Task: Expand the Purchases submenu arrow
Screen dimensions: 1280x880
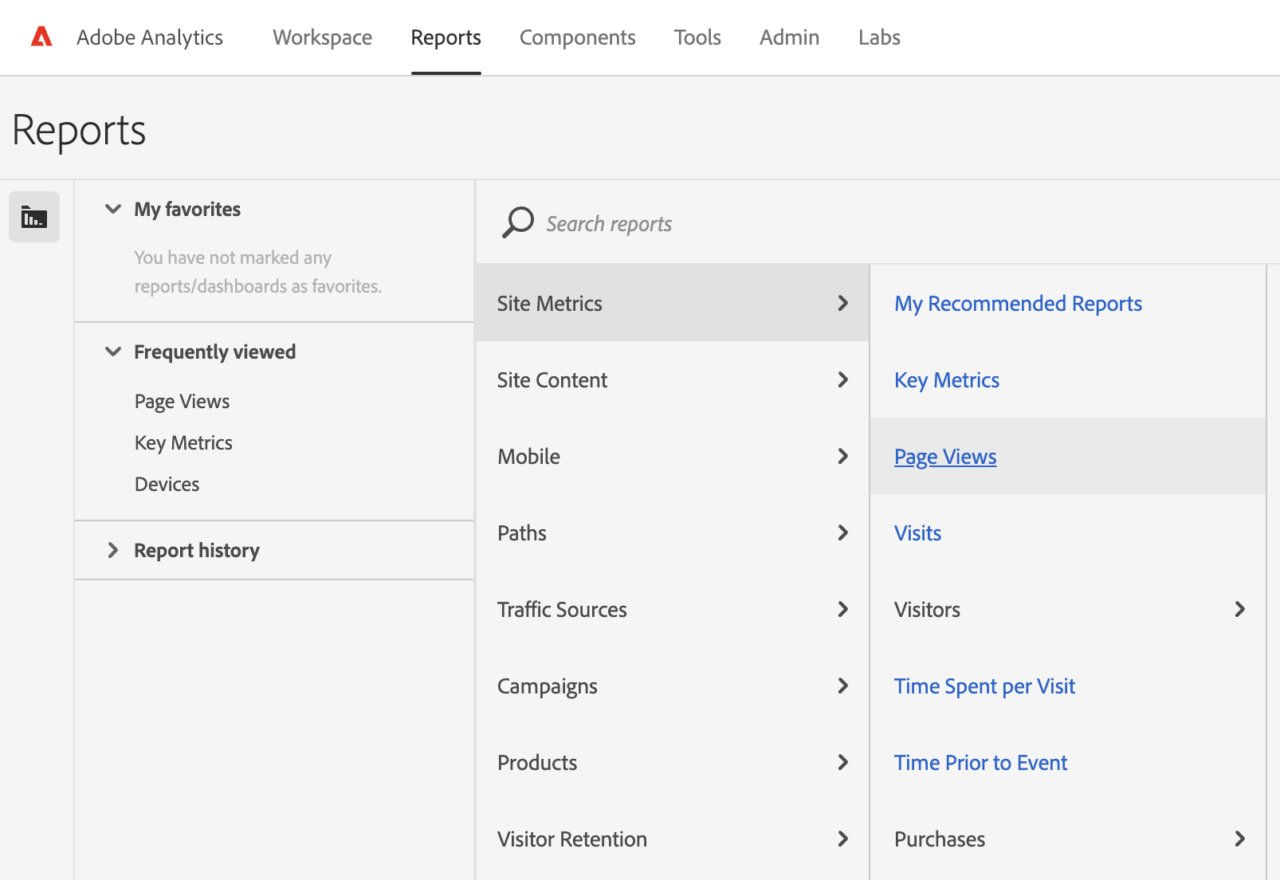Action: [x=1240, y=839]
